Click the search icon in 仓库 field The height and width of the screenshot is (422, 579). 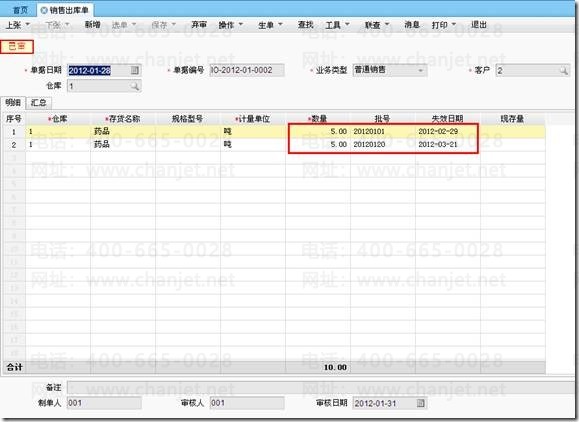[135, 86]
